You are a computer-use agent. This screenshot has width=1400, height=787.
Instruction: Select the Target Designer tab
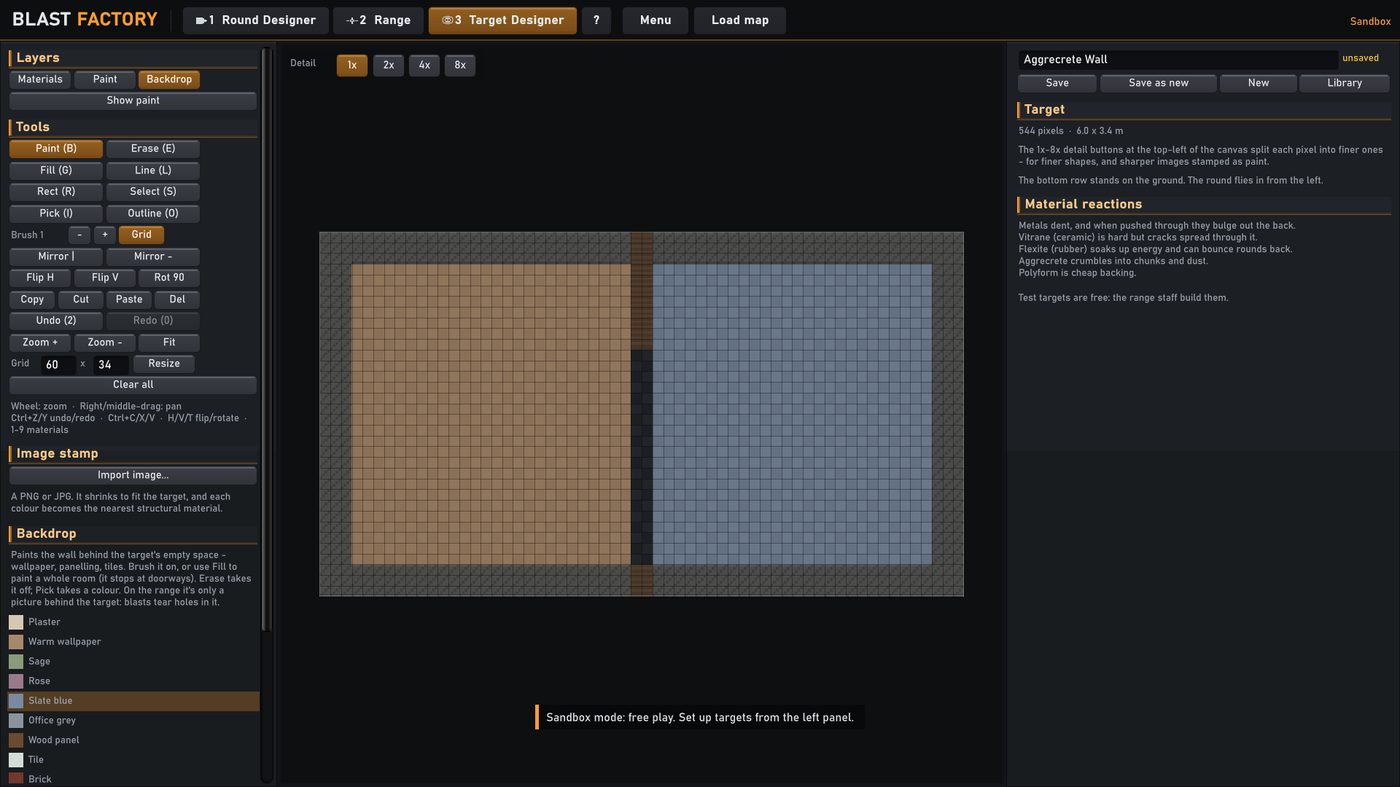502,20
